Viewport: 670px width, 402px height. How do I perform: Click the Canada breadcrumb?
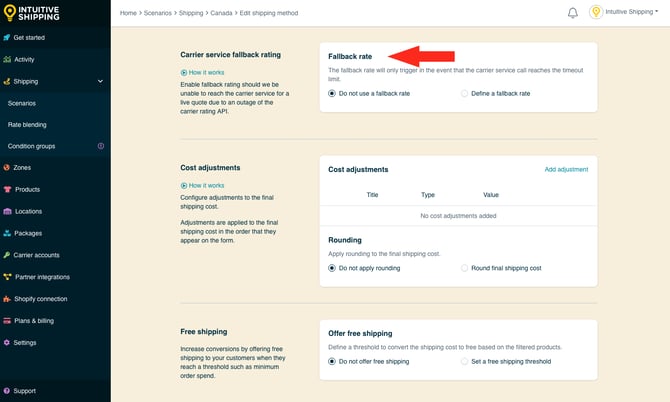coord(221,13)
